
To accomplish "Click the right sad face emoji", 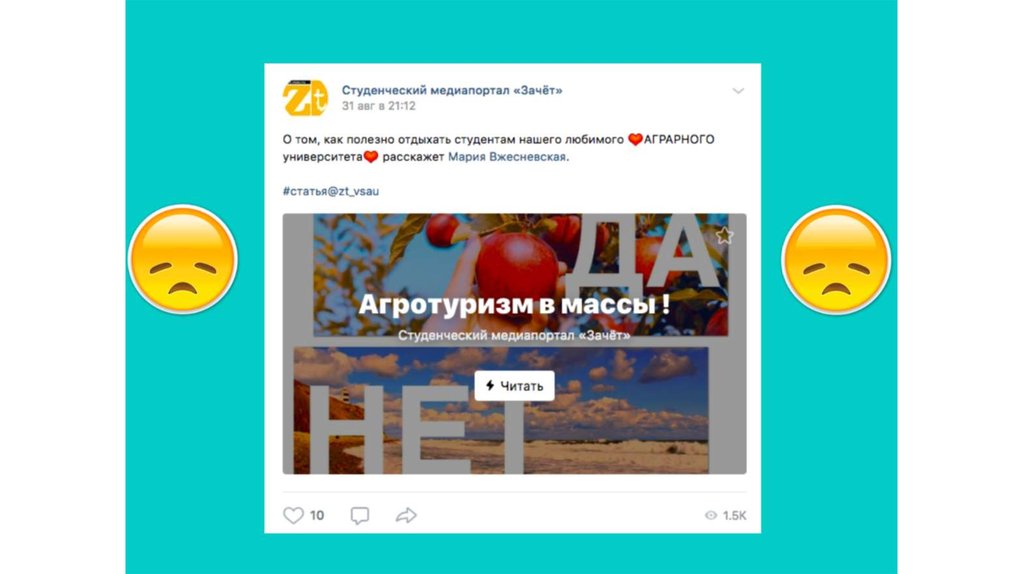I will click(x=836, y=259).
